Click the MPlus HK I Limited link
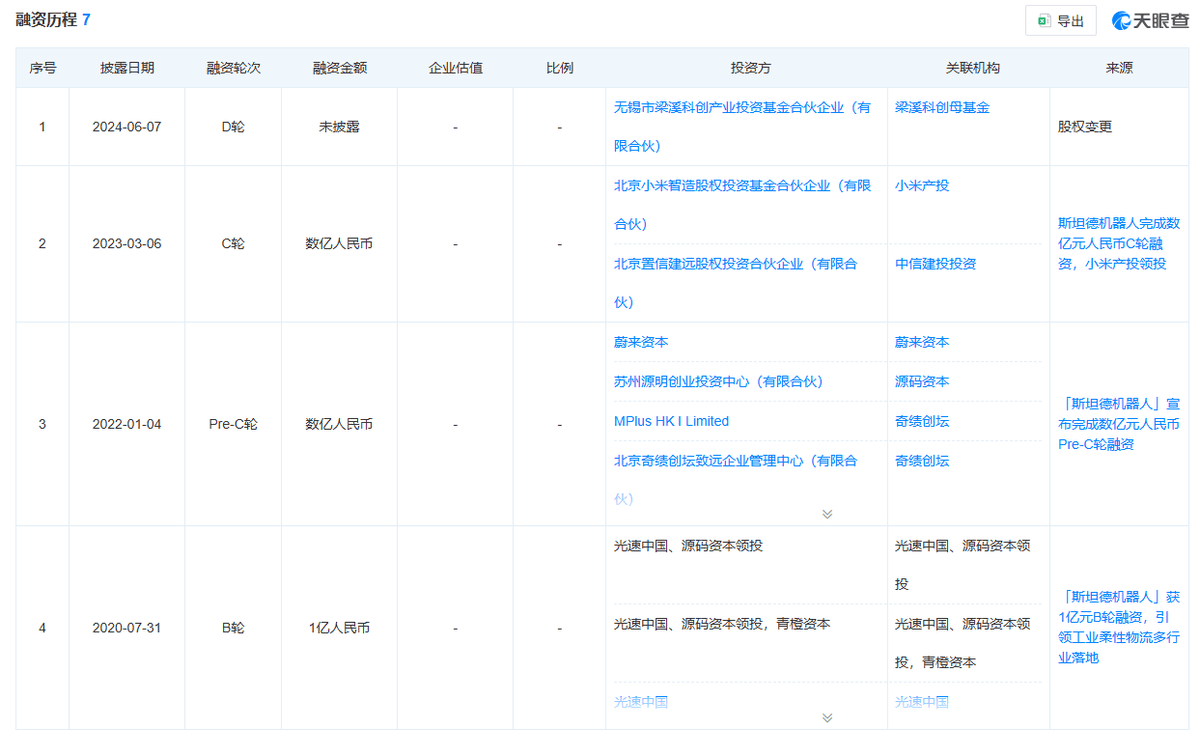This screenshot has width=1200, height=730. point(671,421)
